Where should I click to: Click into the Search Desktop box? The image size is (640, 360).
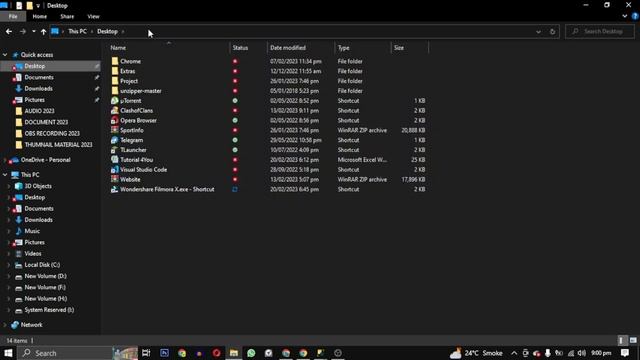(600, 31)
